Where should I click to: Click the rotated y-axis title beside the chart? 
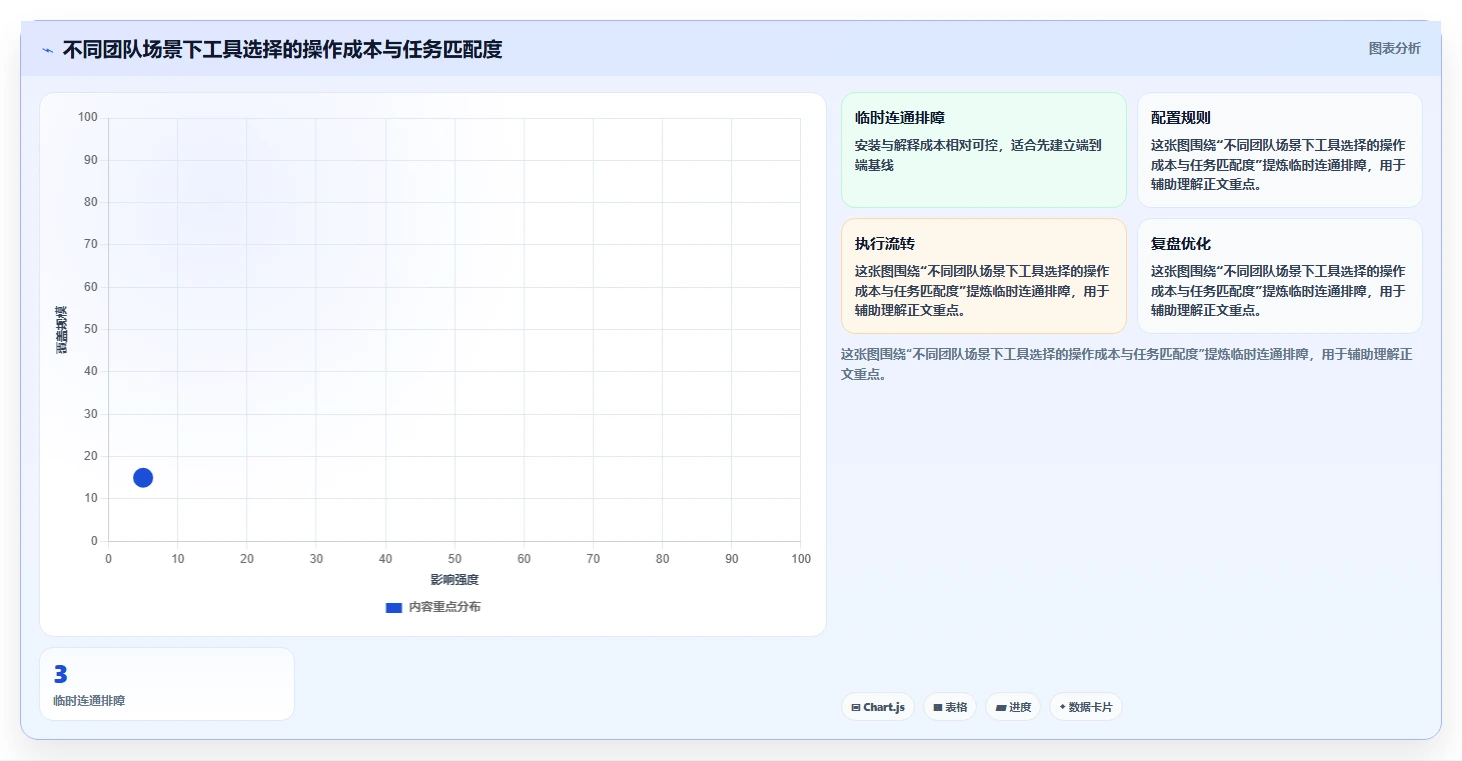click(x=62, y=329)
